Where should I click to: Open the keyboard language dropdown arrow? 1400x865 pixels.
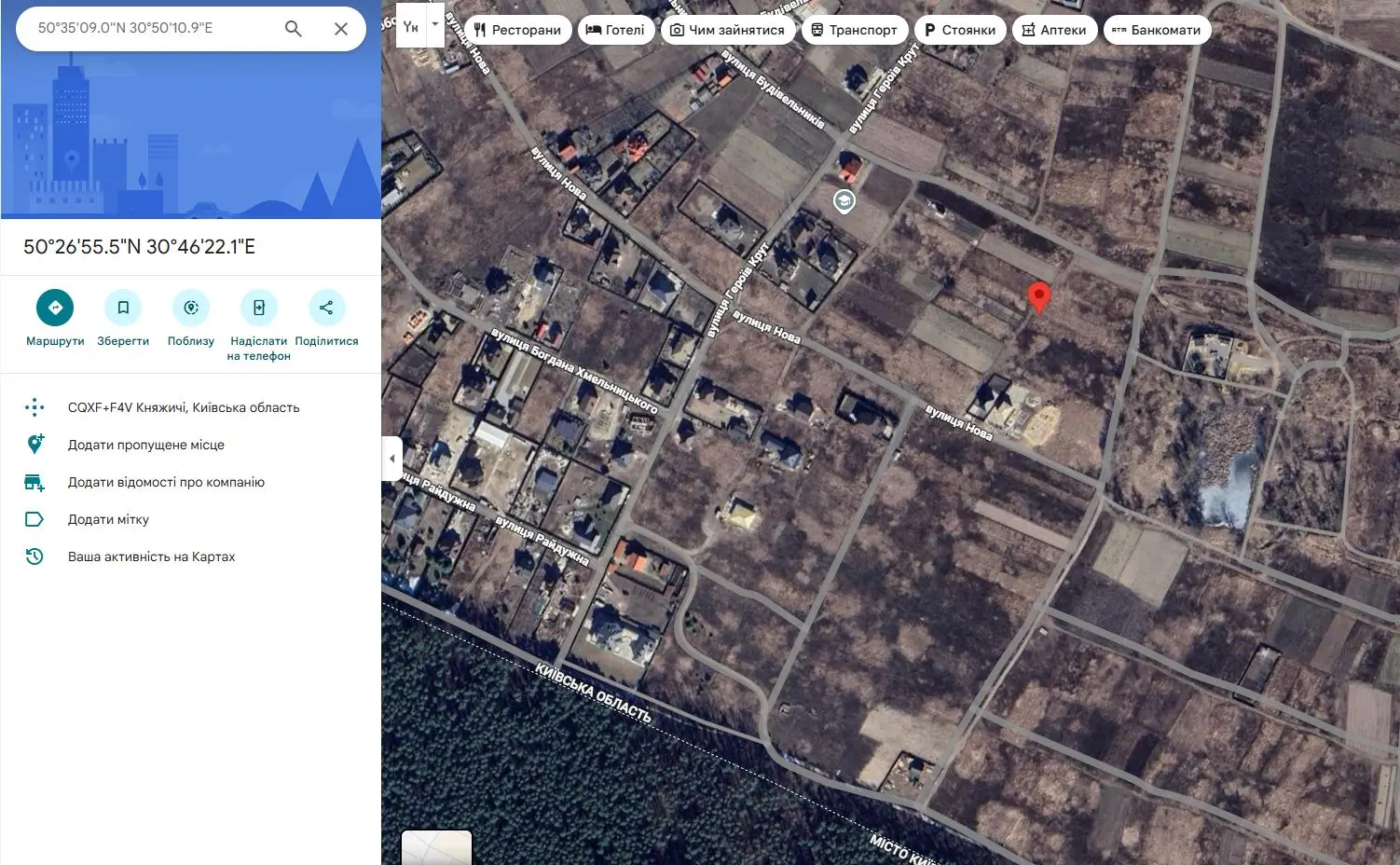pyautogui.click(x=434, y=25)
